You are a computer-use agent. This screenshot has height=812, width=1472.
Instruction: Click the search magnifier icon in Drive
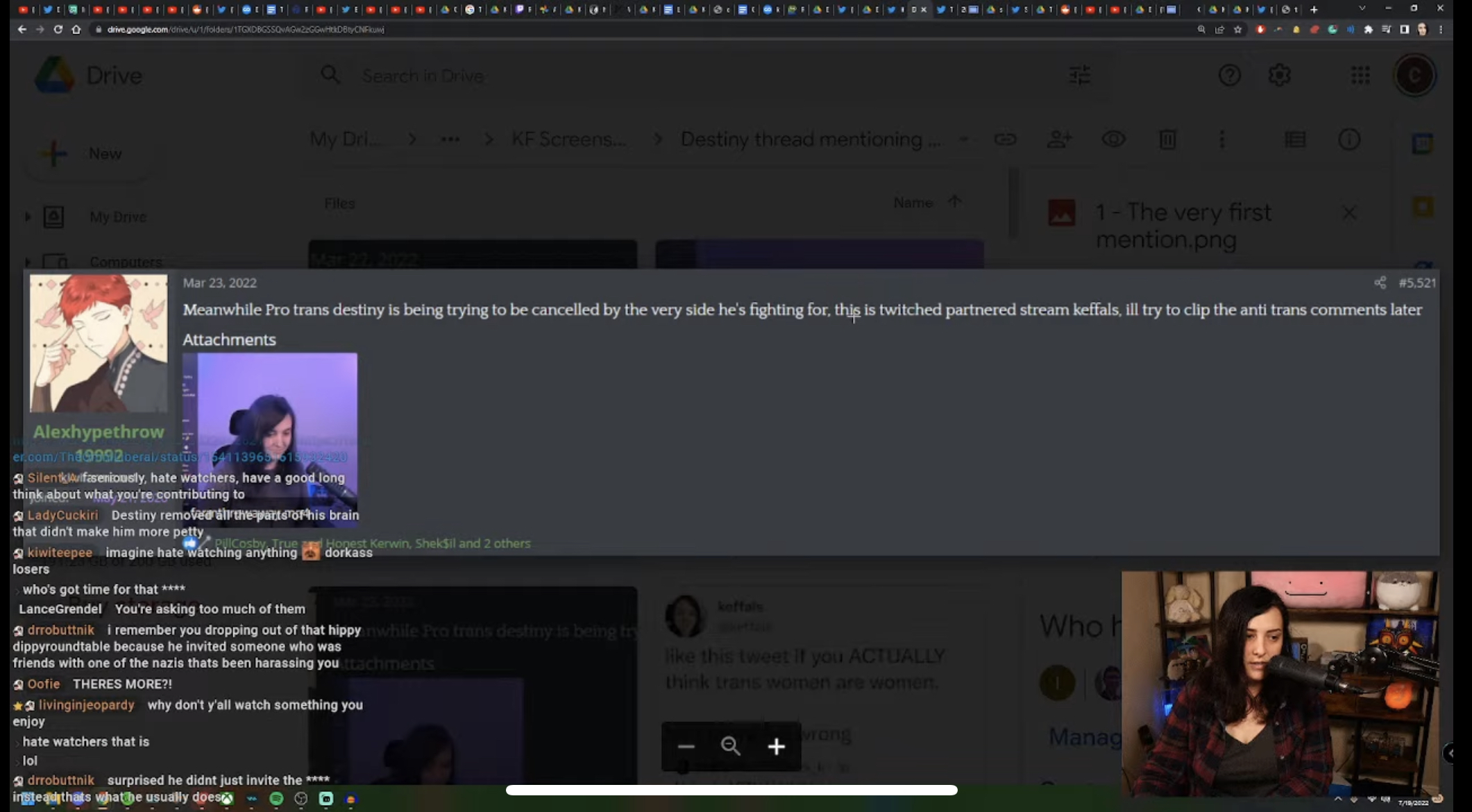pyautogui.click(x=330, y=75)
